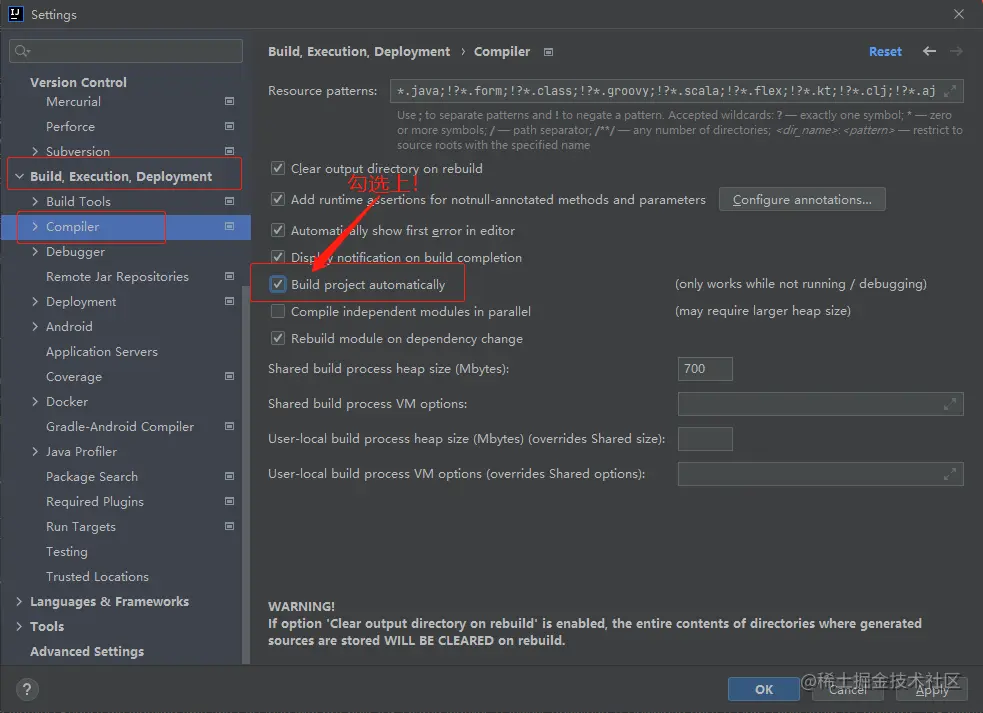Click project-level icon beside Build Tools

(x=229, y=201)
